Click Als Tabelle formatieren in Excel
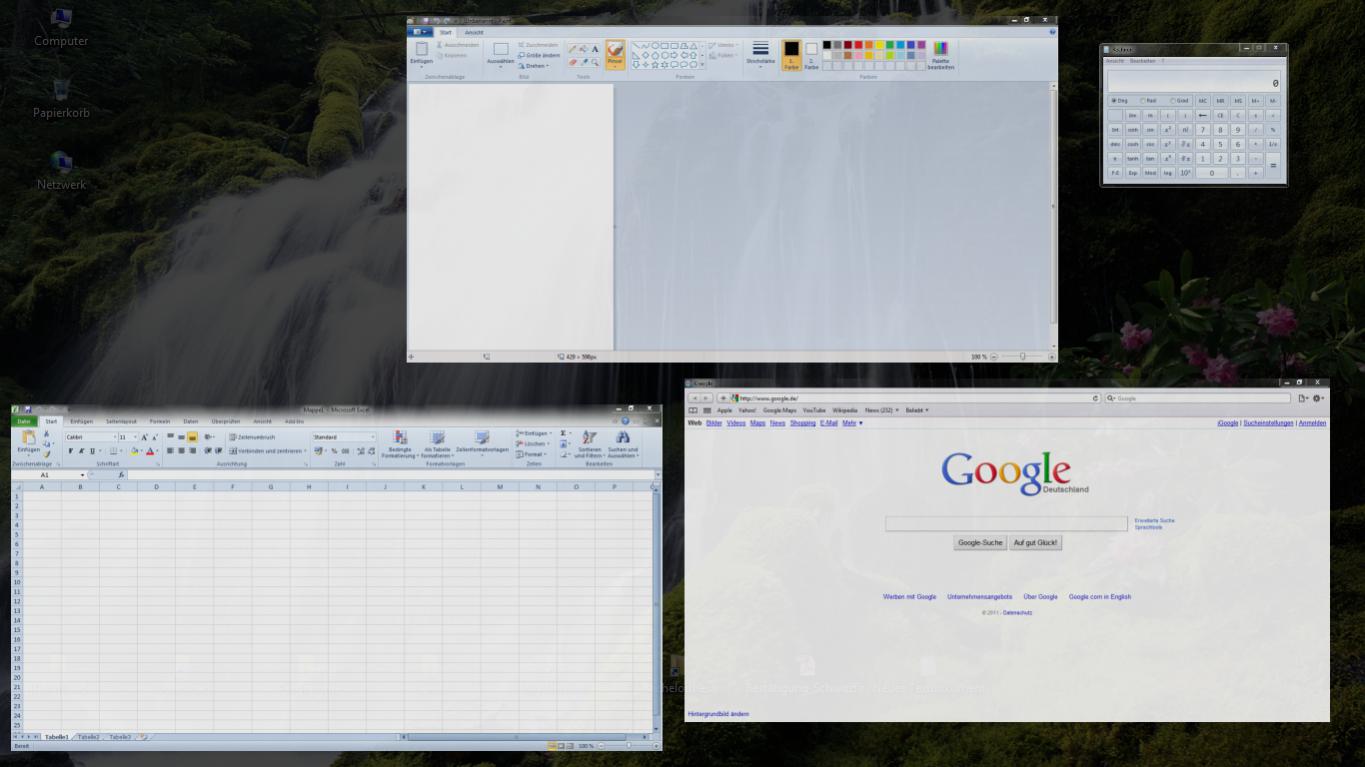Image resolution: width=1365 pixels, height=767 pixels. click(437, 444)
